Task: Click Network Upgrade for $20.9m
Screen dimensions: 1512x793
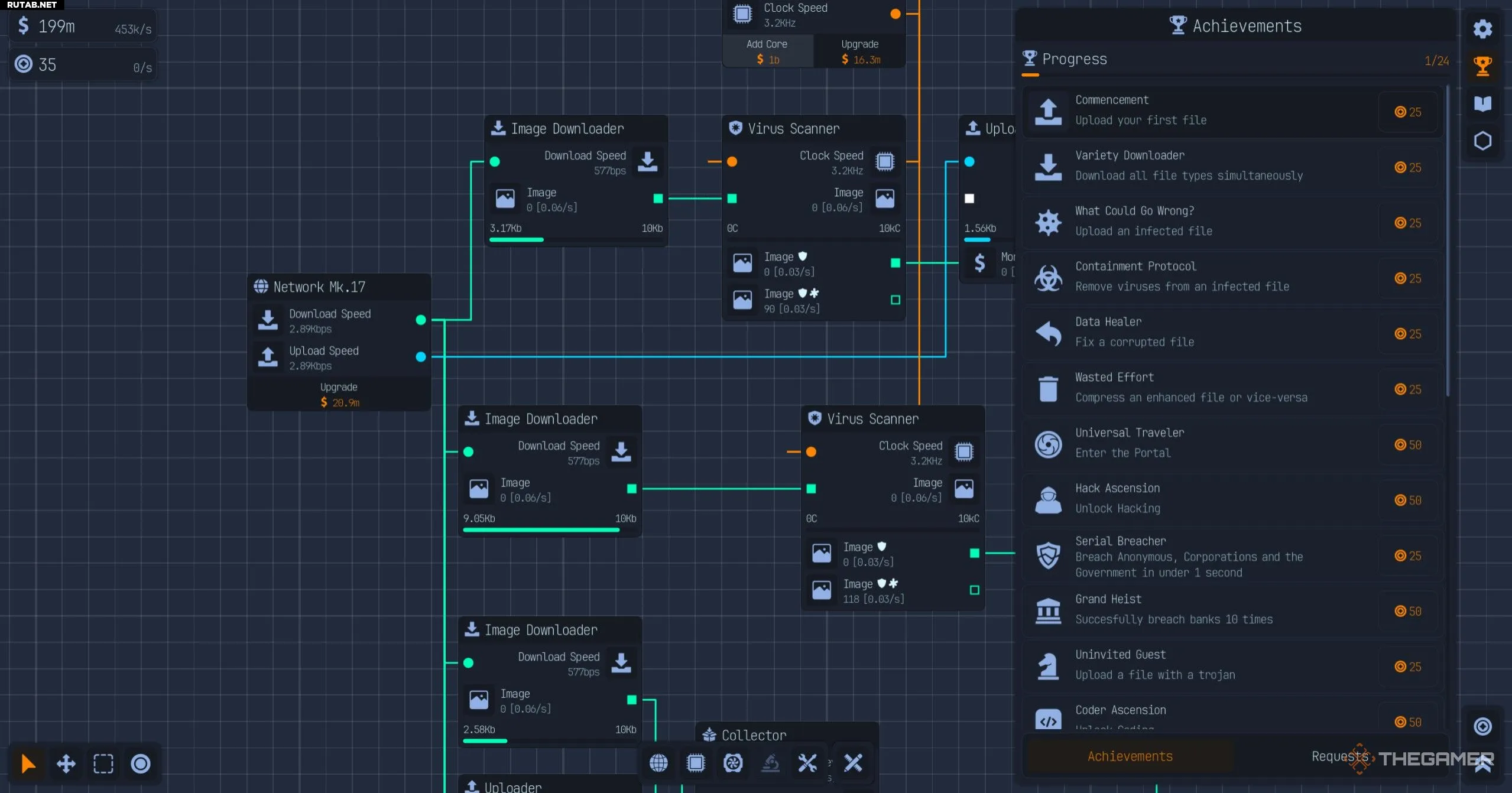Action: (339, 395)
